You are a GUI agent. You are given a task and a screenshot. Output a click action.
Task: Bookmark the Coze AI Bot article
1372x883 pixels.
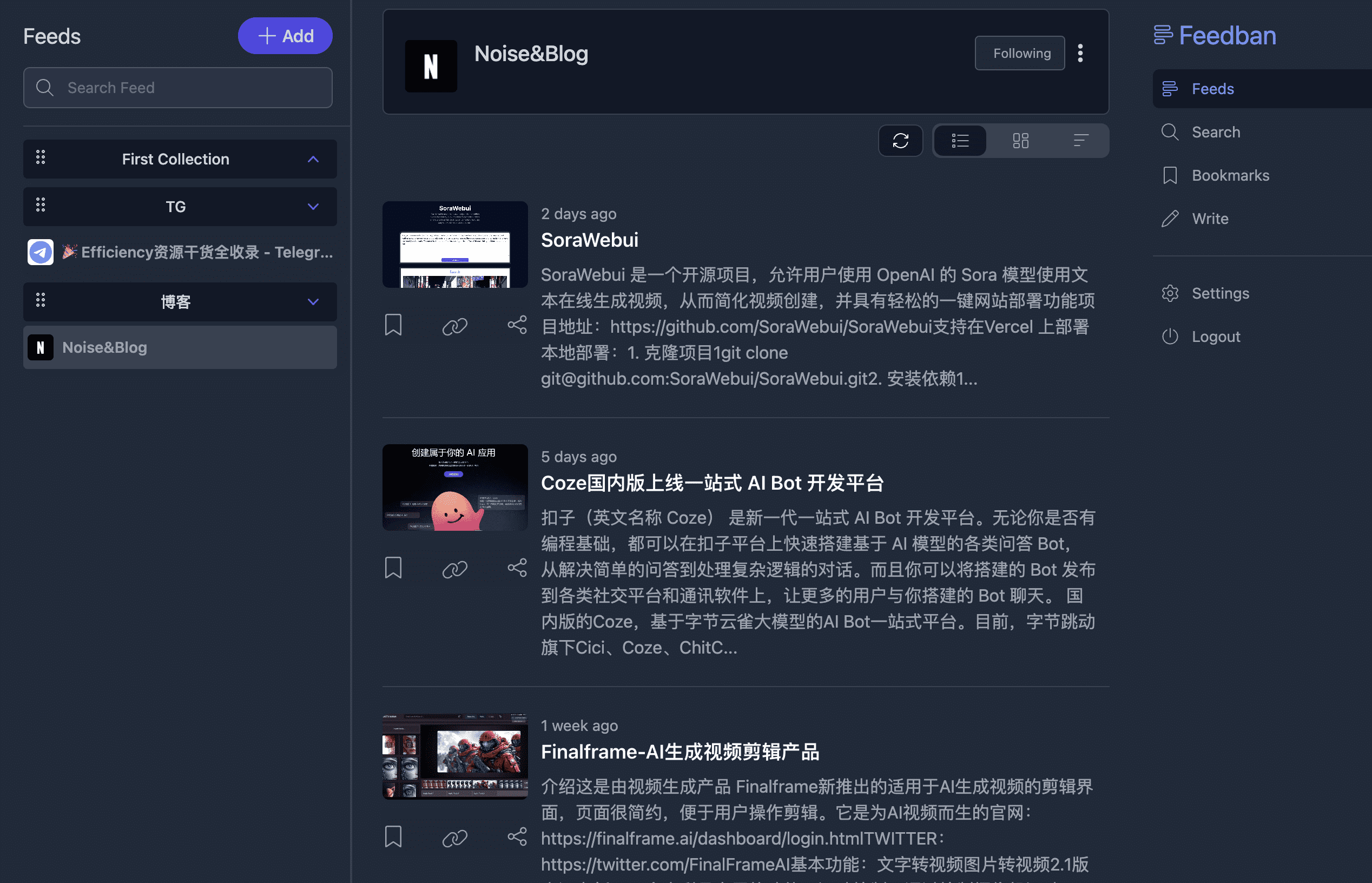pyautogui.click(x=393, y=568)
